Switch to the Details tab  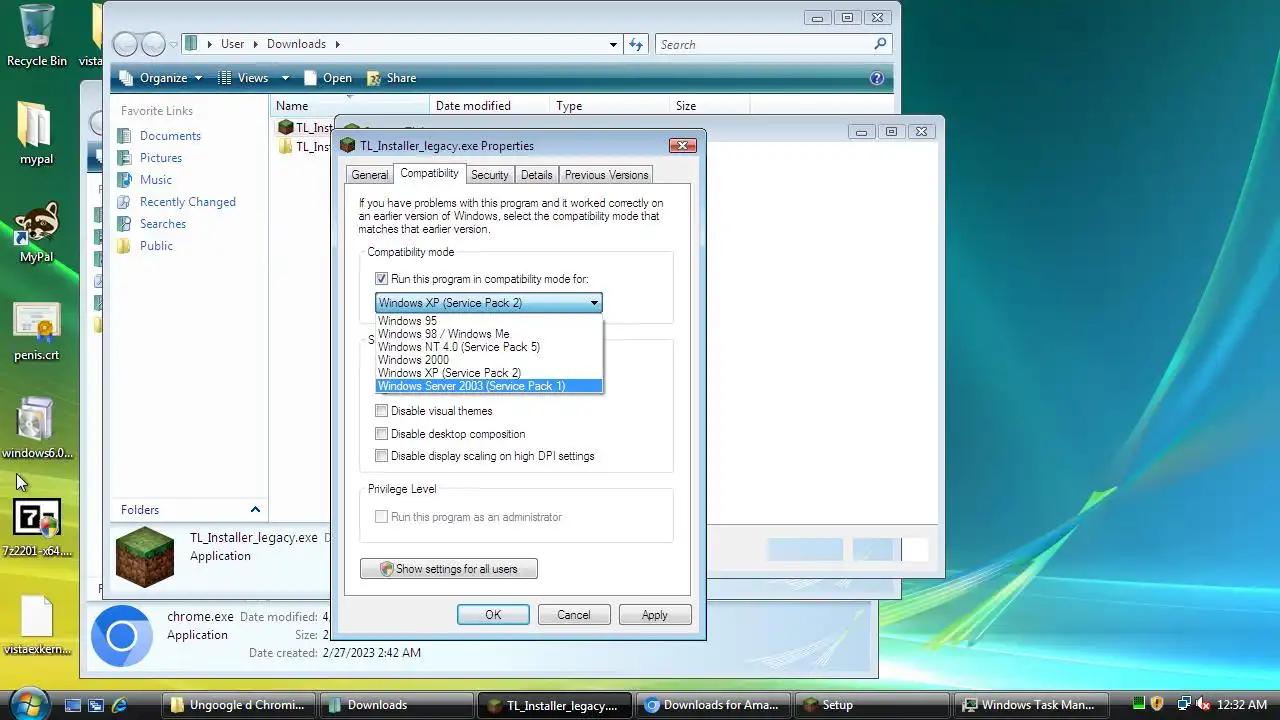click(536, 175)
